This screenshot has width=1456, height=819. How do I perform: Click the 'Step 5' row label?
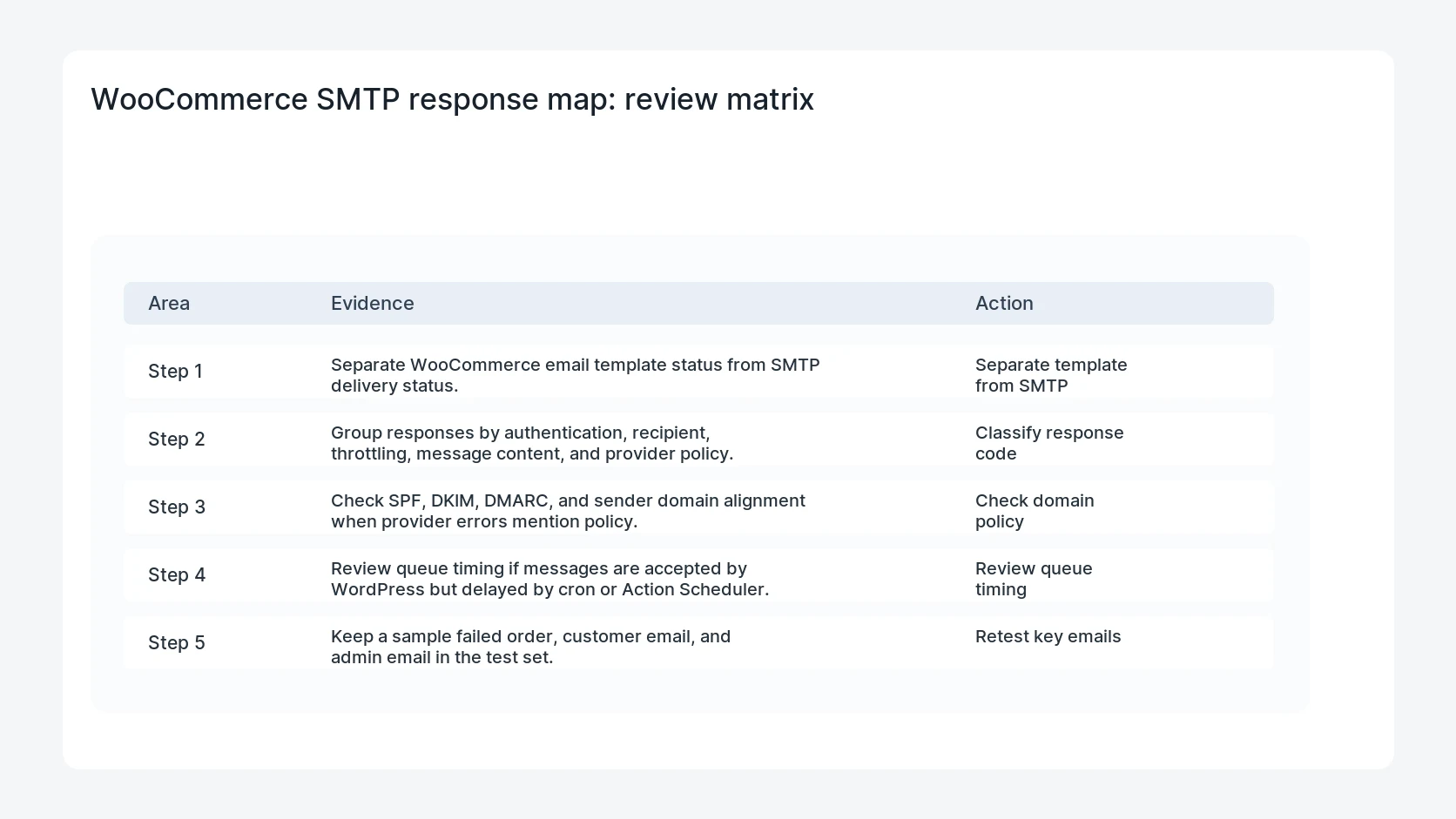[x=177, y=642]
